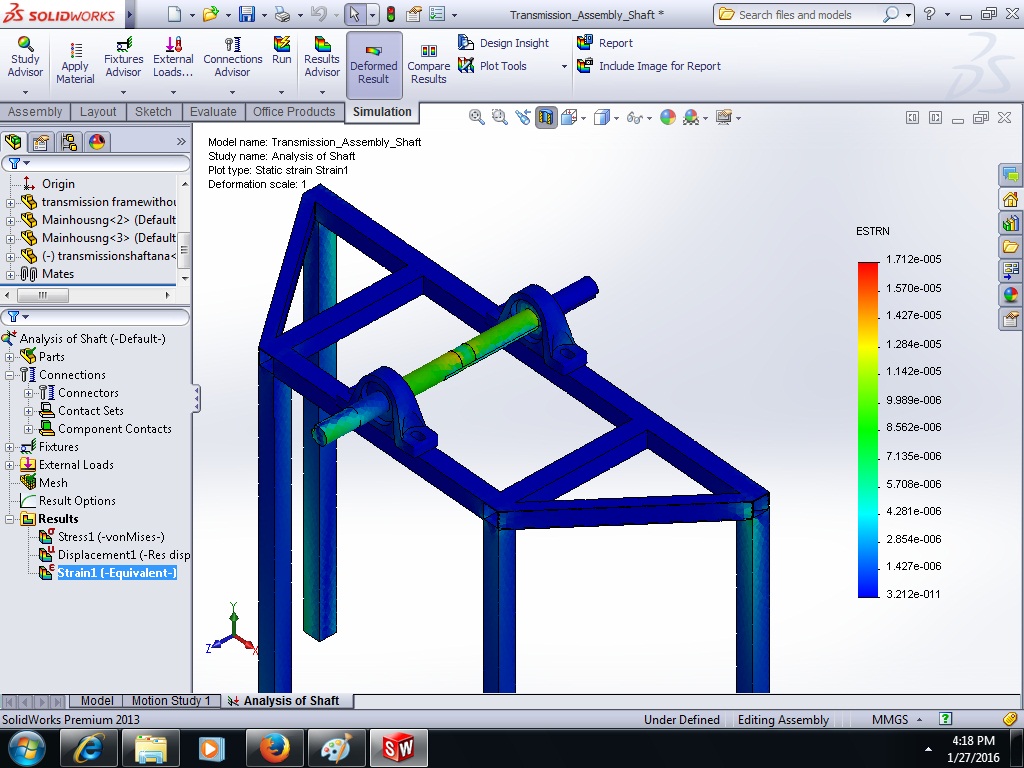Toggle the Deformed Result view
1024x768 pixels.
(374, 65)
